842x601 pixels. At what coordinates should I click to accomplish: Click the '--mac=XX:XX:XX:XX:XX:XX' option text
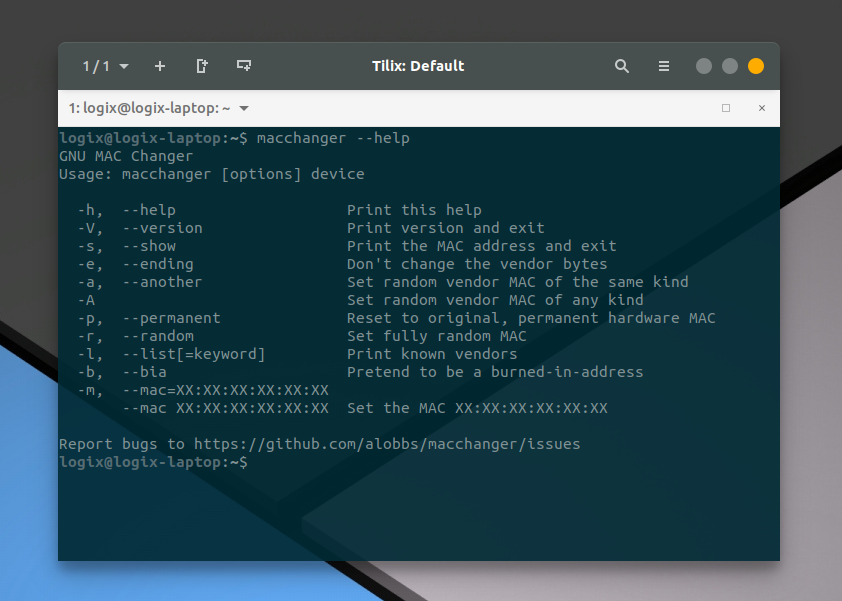226,390
